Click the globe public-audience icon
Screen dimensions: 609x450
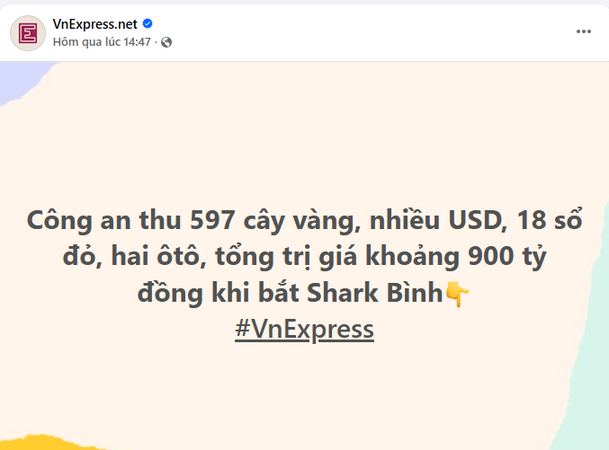click(166, 42)
